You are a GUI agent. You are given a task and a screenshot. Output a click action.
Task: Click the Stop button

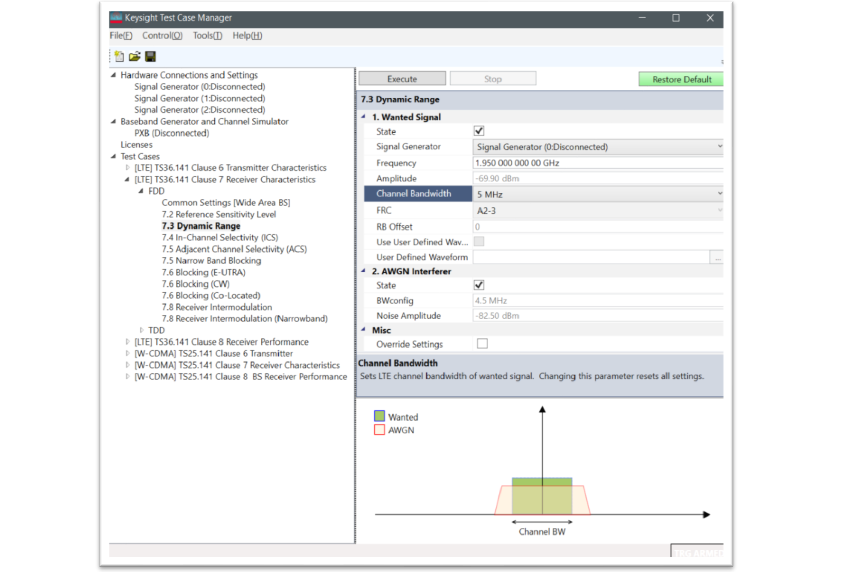[x=493, y=79]
